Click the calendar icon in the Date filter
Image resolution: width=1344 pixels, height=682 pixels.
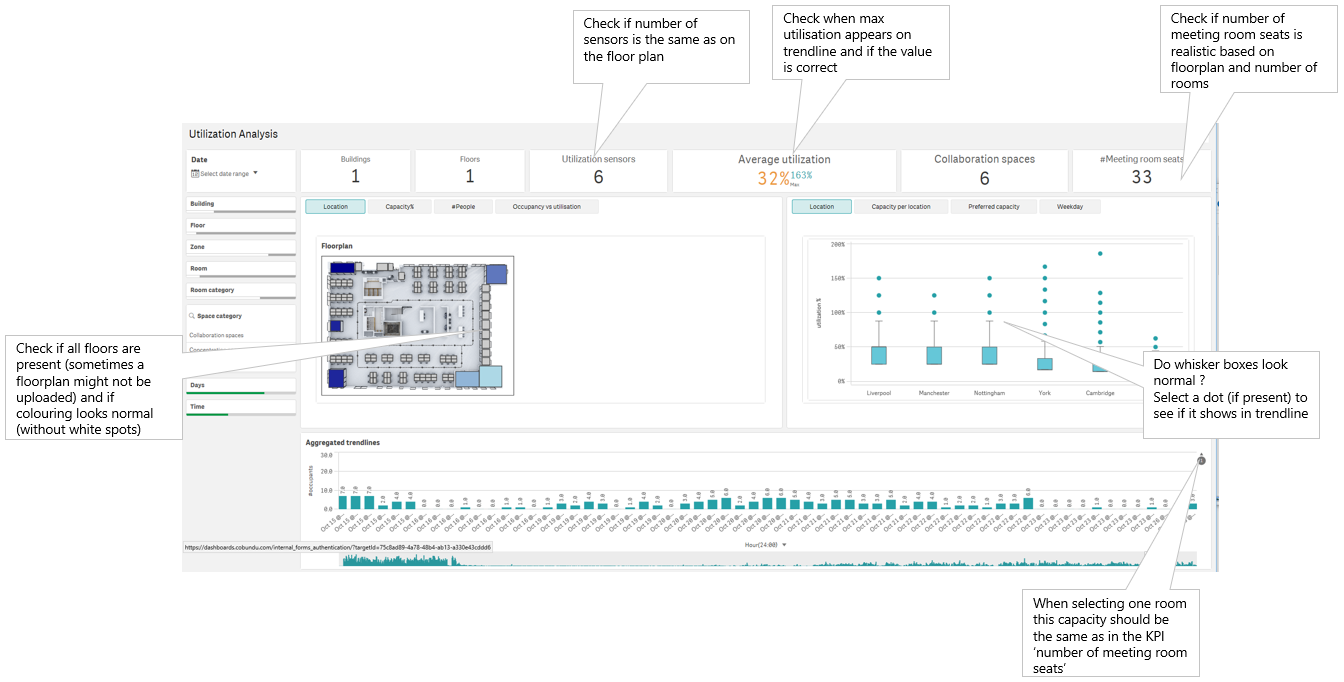coord(194,174)
